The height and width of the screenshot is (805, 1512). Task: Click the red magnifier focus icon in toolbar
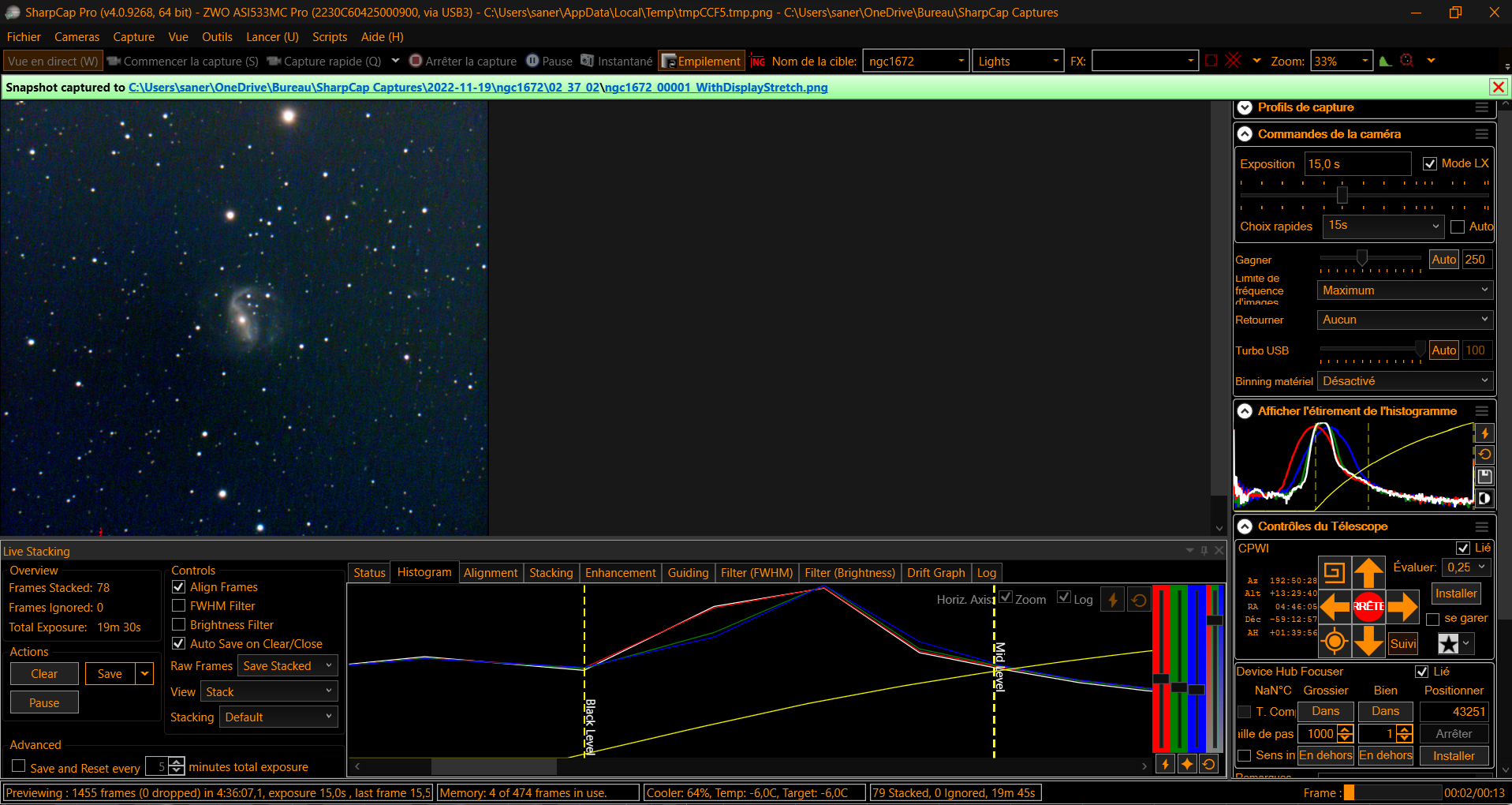tap(1407, 61)
